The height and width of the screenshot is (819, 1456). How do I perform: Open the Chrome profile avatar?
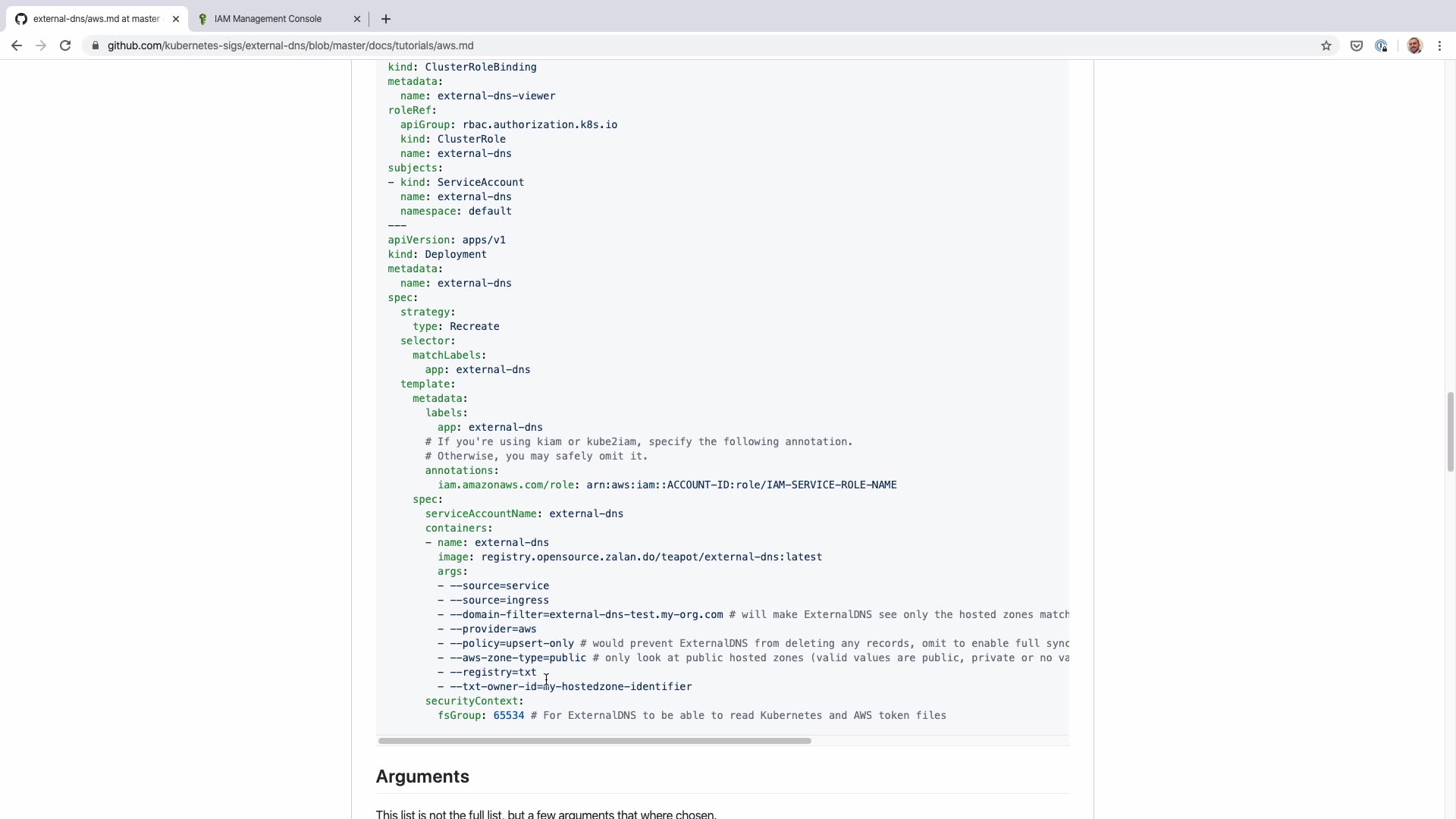click(1414, 45)
